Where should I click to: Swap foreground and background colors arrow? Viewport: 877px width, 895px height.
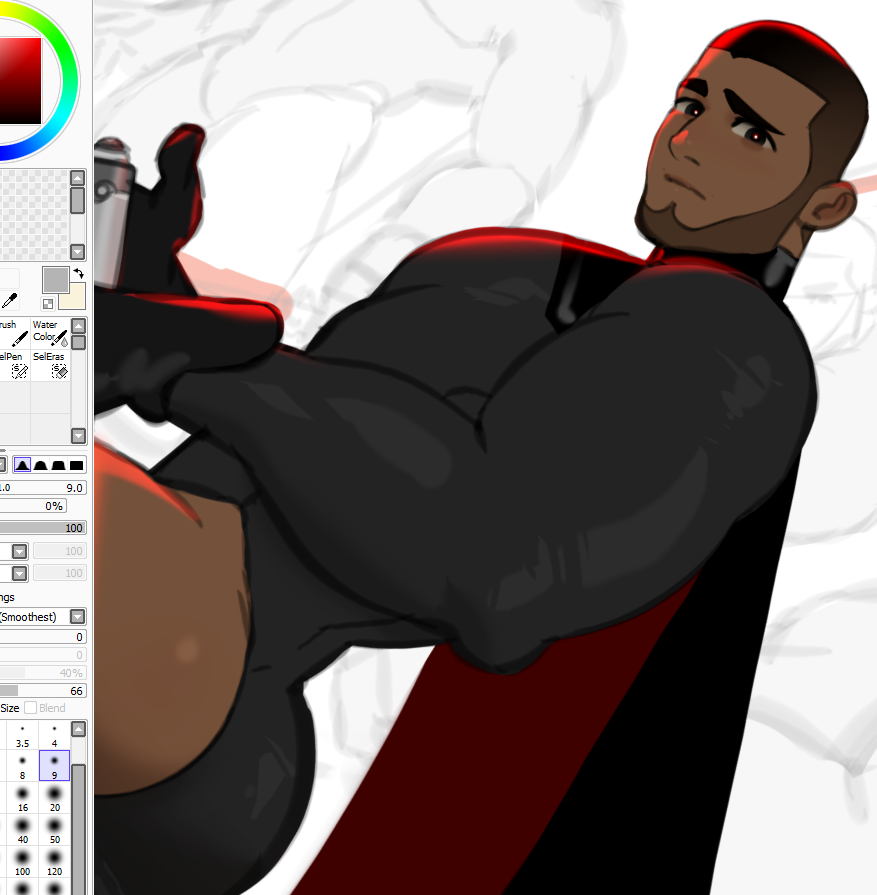(79, 273)
